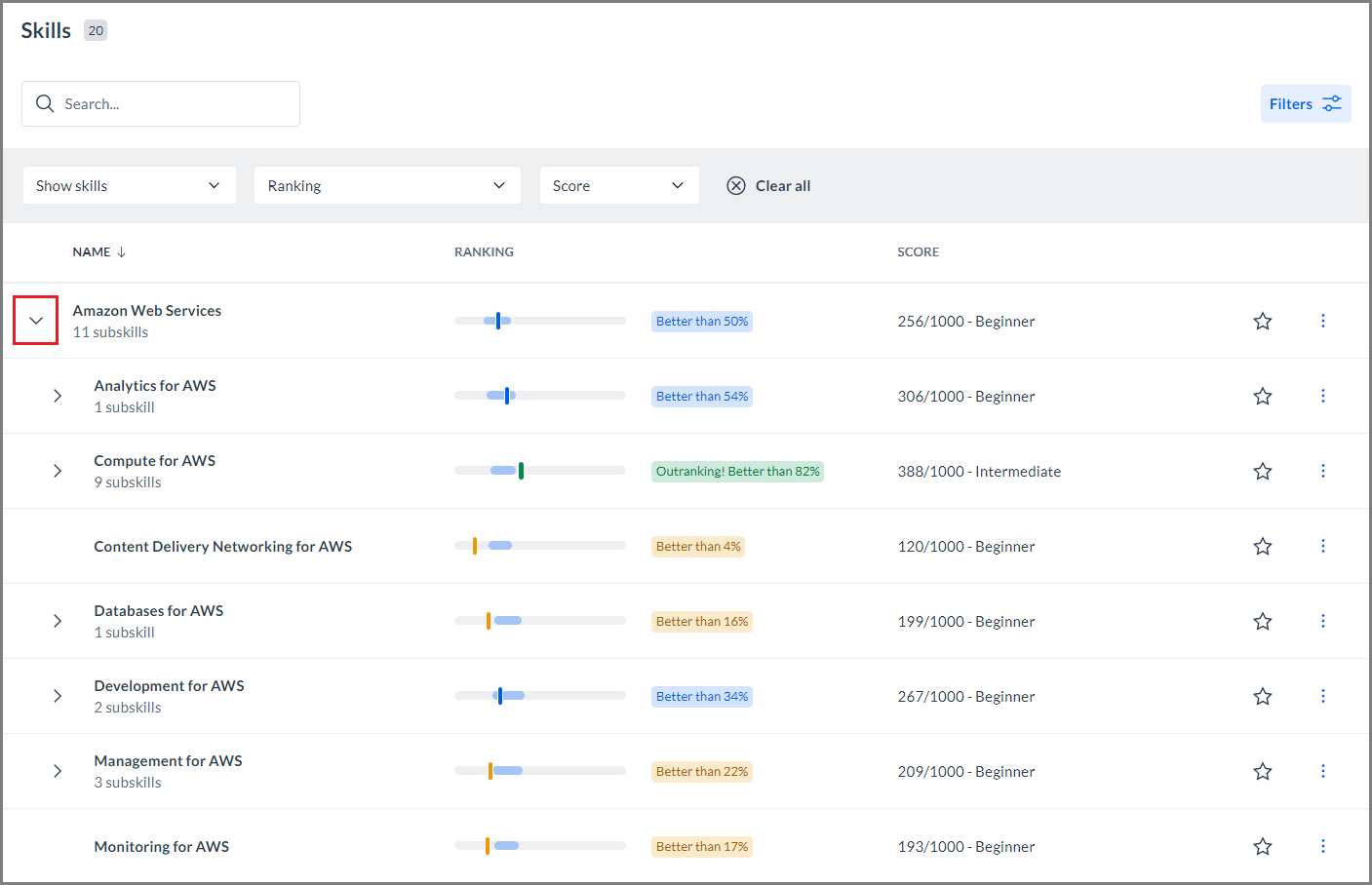1372x885 pixels.
Task: Open the Show skills dropdown
Action: 129,185
